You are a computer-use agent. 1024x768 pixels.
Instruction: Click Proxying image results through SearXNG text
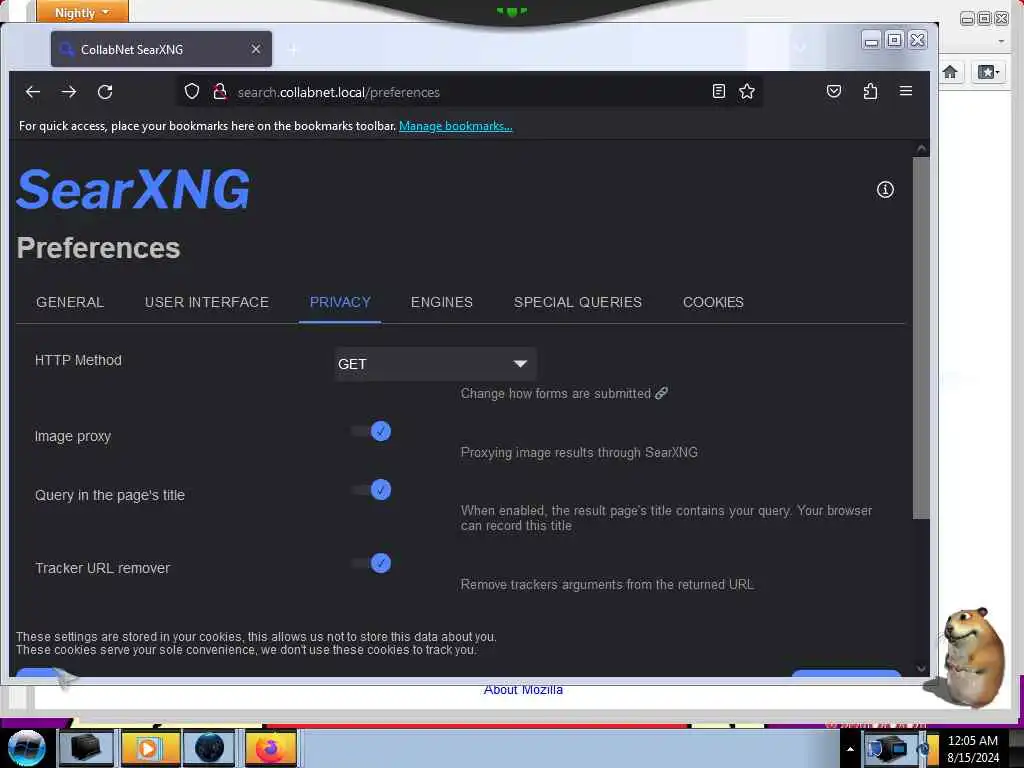pyautogui.click(x=579, y=453)
